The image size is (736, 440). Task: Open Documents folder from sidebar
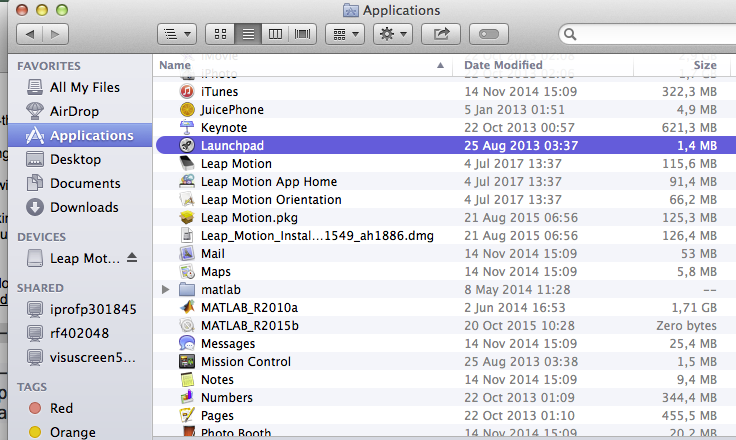point(80,183)
